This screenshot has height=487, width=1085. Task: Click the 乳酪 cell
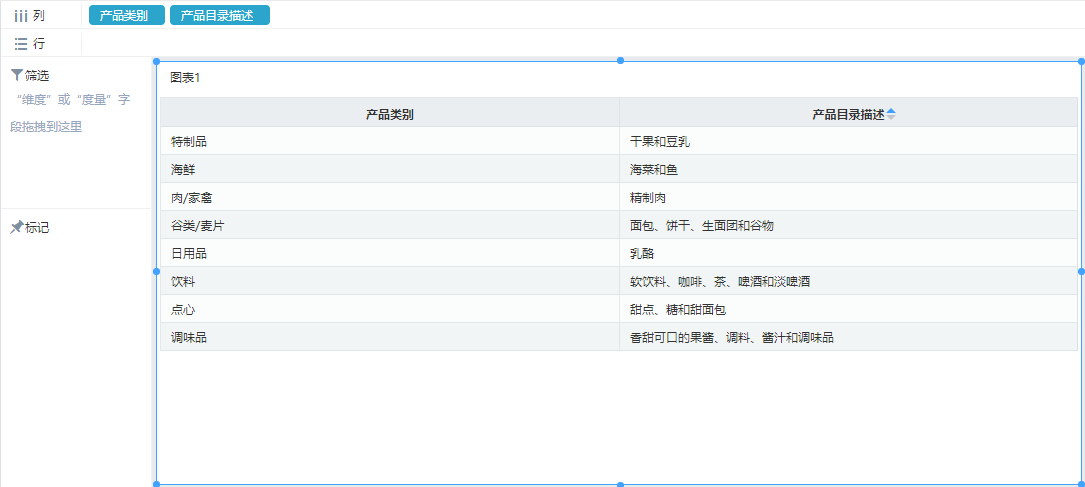pos(848,253)
